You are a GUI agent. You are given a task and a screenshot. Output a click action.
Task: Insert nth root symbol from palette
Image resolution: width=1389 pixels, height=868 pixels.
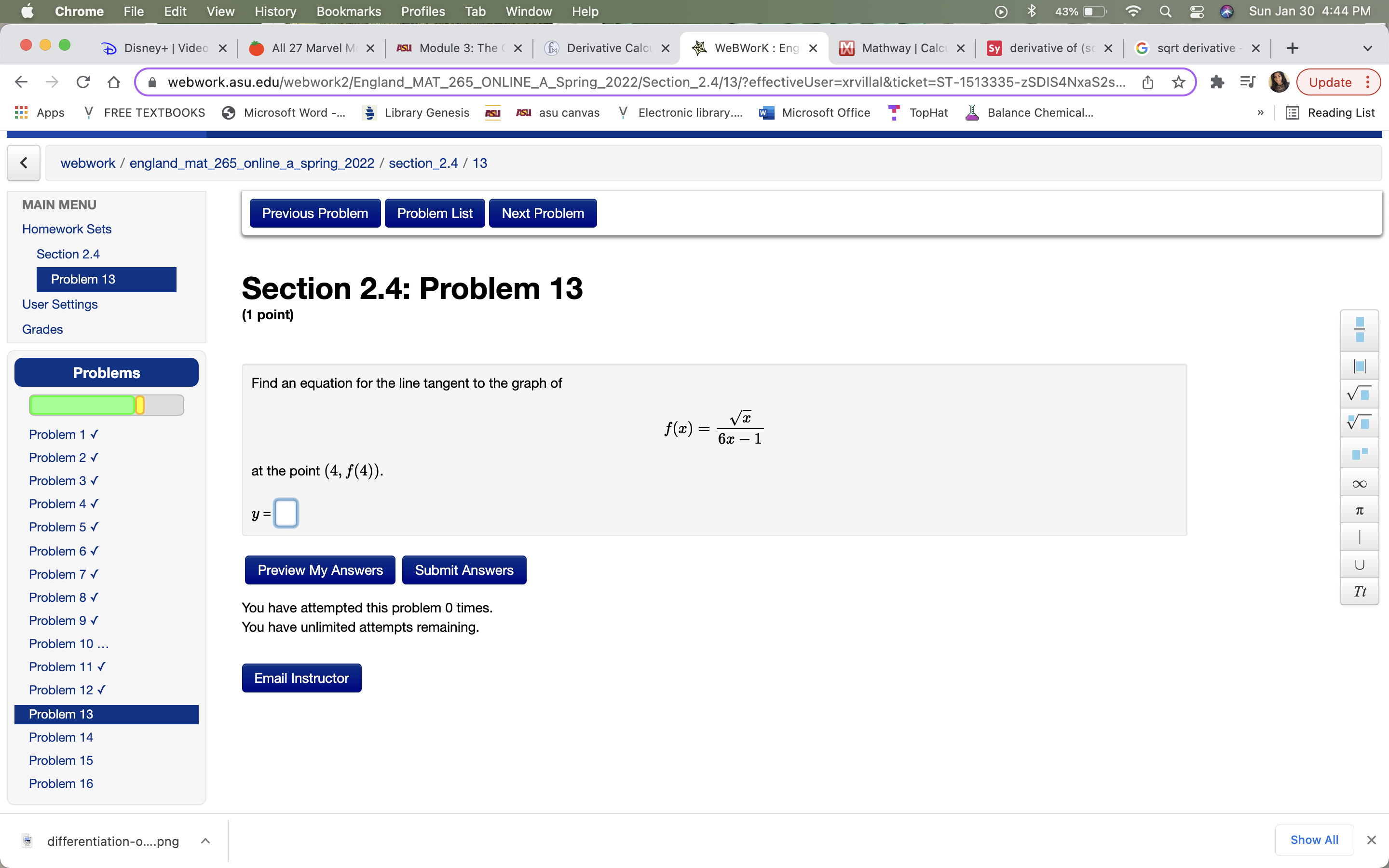click(x=1359, y=423)
